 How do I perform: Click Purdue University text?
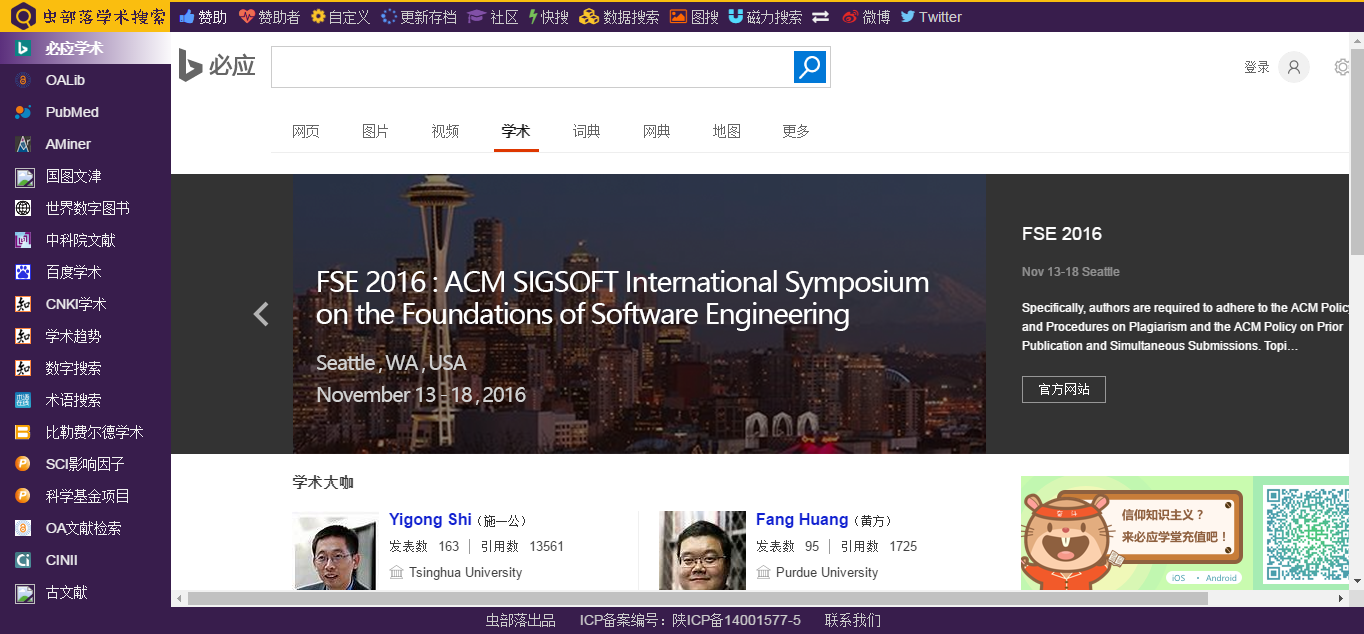click(x=827, y=573)
